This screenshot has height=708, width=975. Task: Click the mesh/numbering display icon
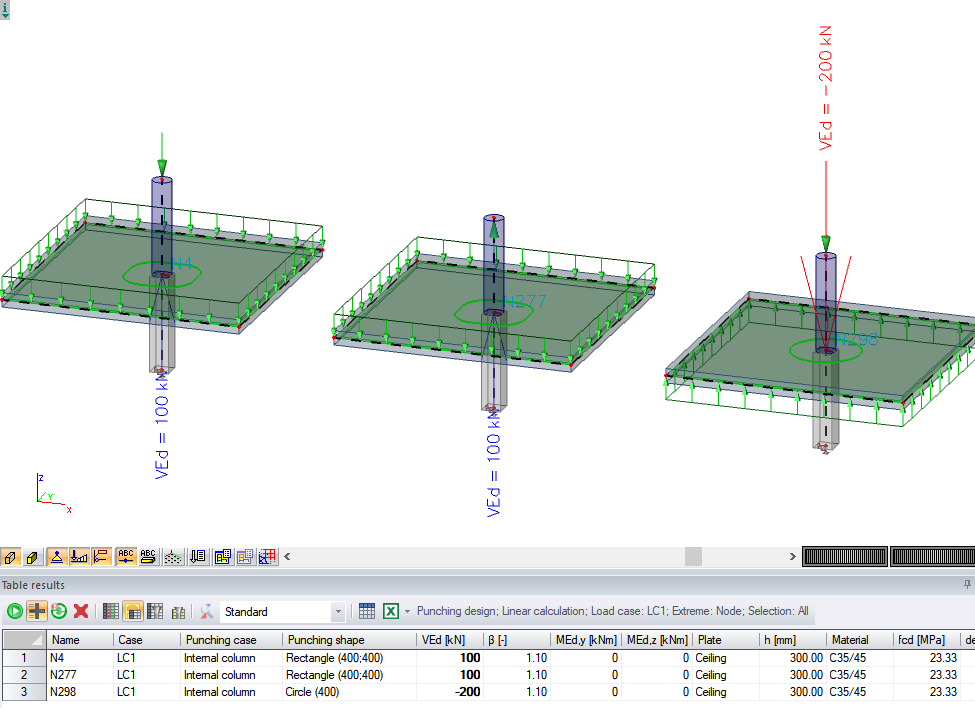tap(172, 557)
